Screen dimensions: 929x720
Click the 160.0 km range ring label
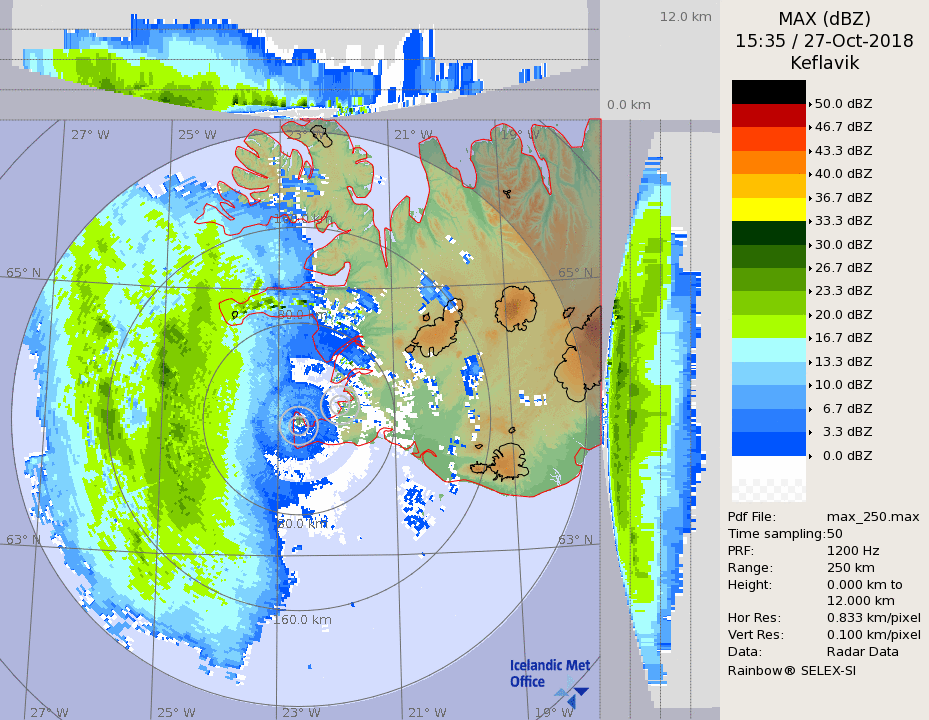(x=302, y=620)
